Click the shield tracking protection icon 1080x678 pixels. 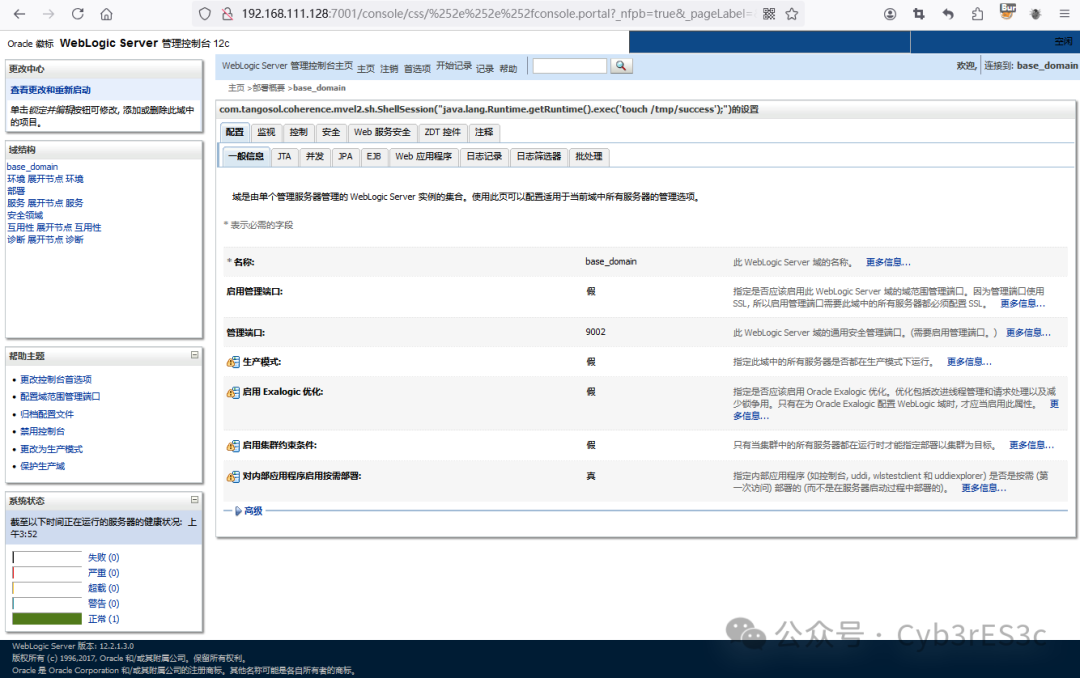pos(205,14)
